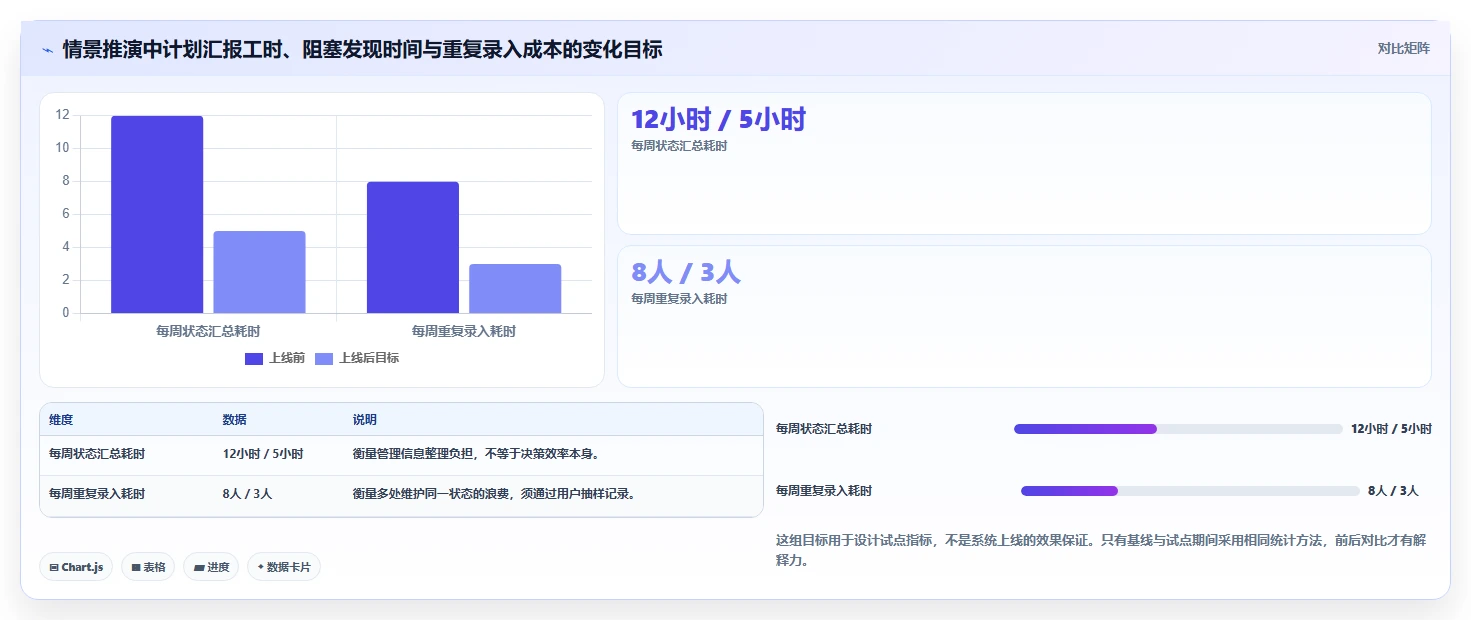Click the chart axis label 每周状态汇总耗时
The image size is (1471, 620).
click(208, 331)
